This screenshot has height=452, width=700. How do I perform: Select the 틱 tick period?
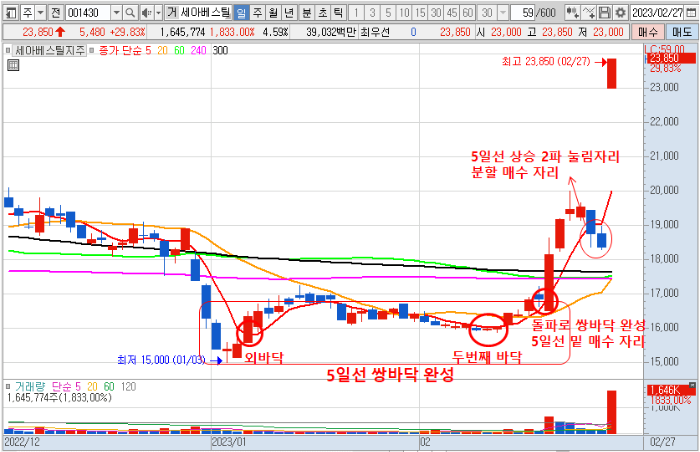pos(338,13)
